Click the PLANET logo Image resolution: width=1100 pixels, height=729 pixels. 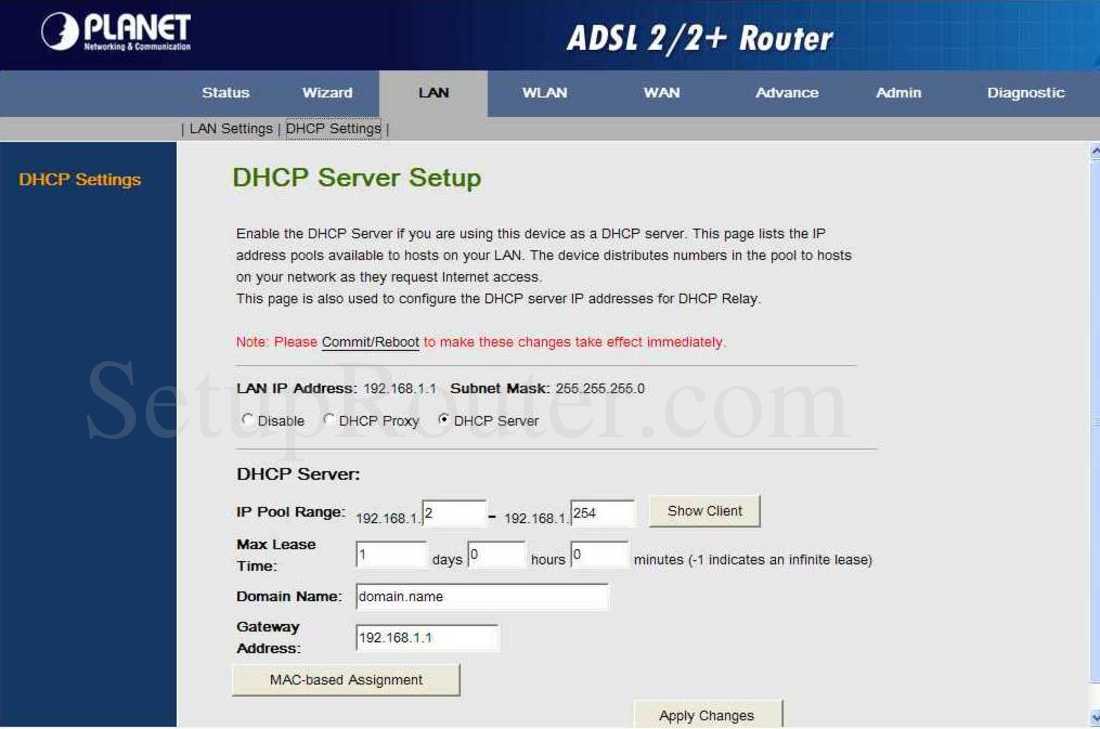coord(116,32)
